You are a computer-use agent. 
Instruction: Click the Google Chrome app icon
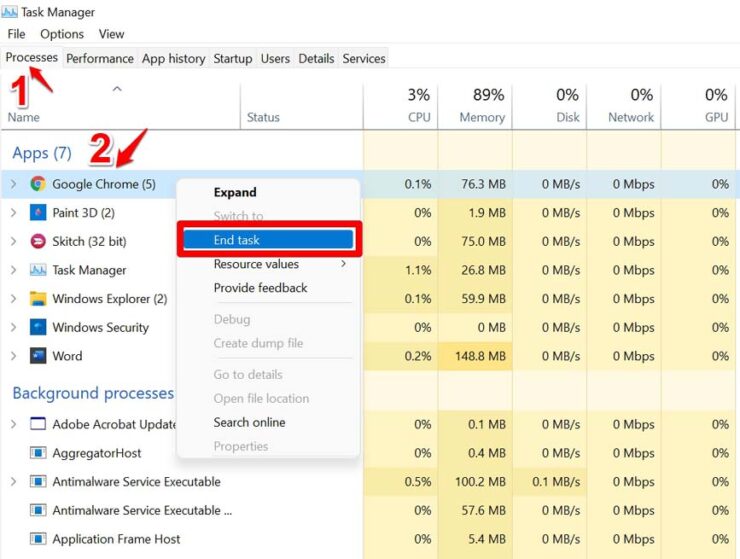click(x=38, y=184)
